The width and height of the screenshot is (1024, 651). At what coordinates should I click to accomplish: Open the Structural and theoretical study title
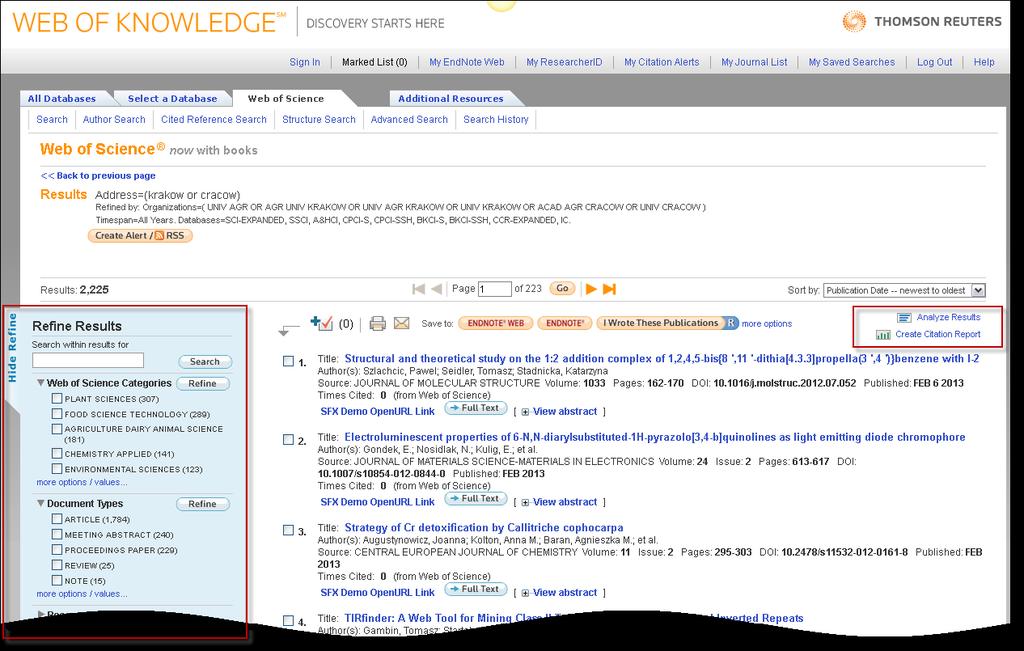[x=662, y=358]
